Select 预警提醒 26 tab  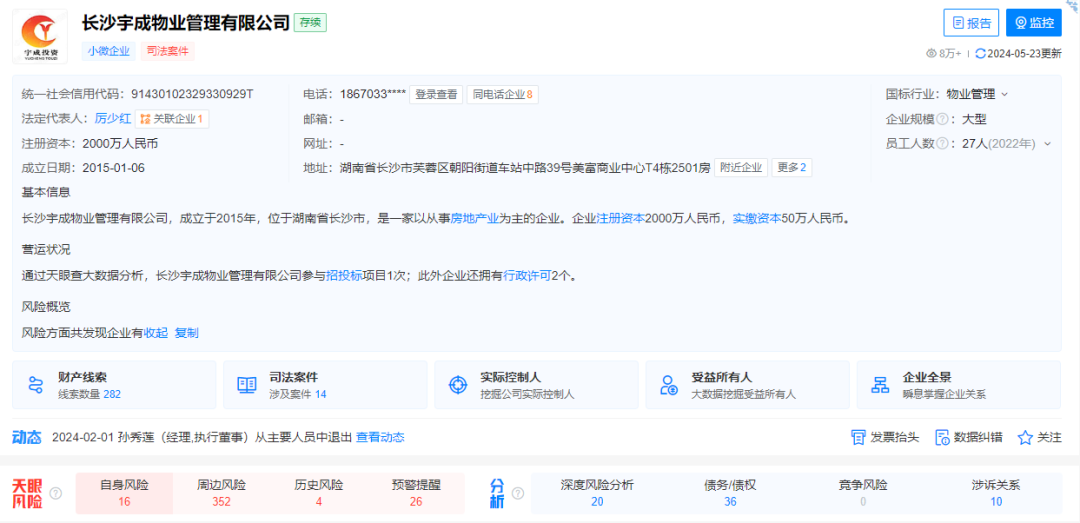[x=416, y=493]
